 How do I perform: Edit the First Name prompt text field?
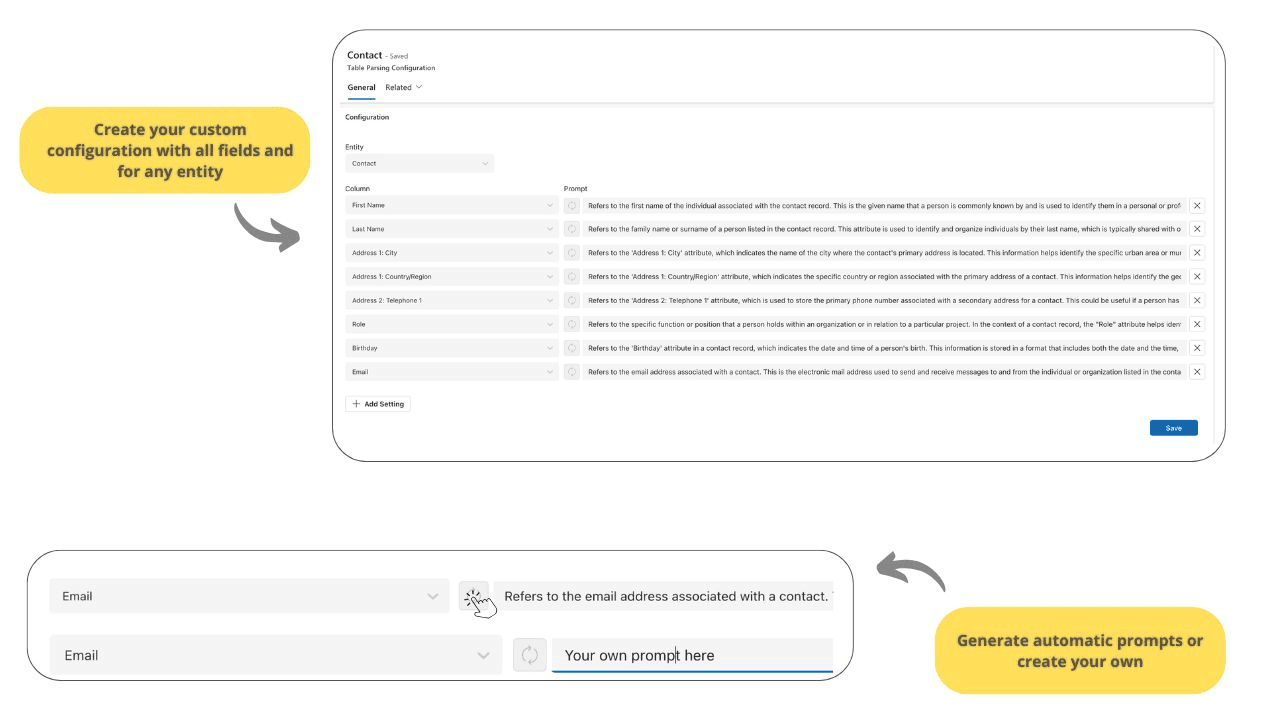click(x=885, y=205)
